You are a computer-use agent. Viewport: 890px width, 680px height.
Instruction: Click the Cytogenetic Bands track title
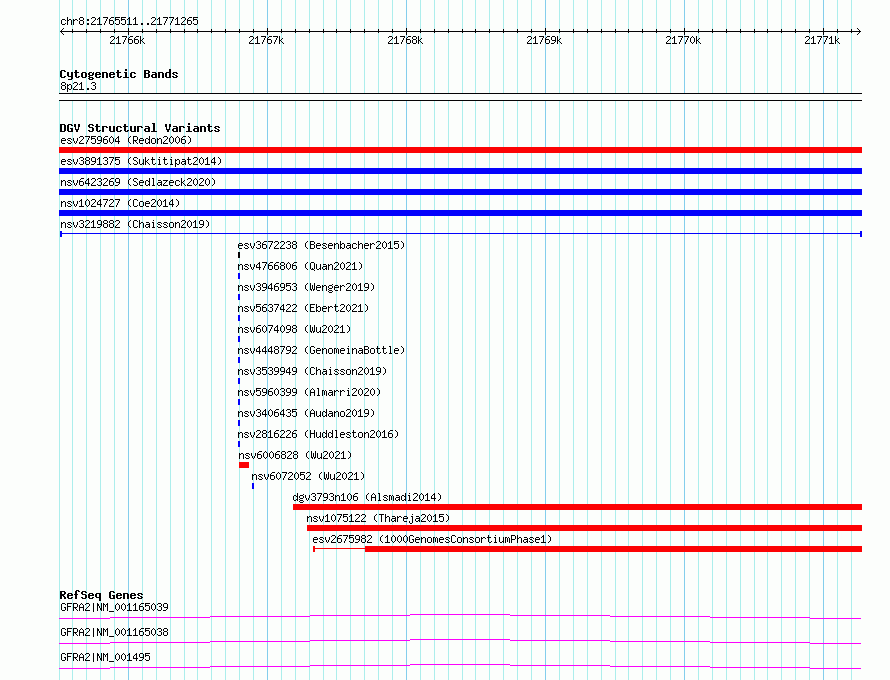coord(119,74)
